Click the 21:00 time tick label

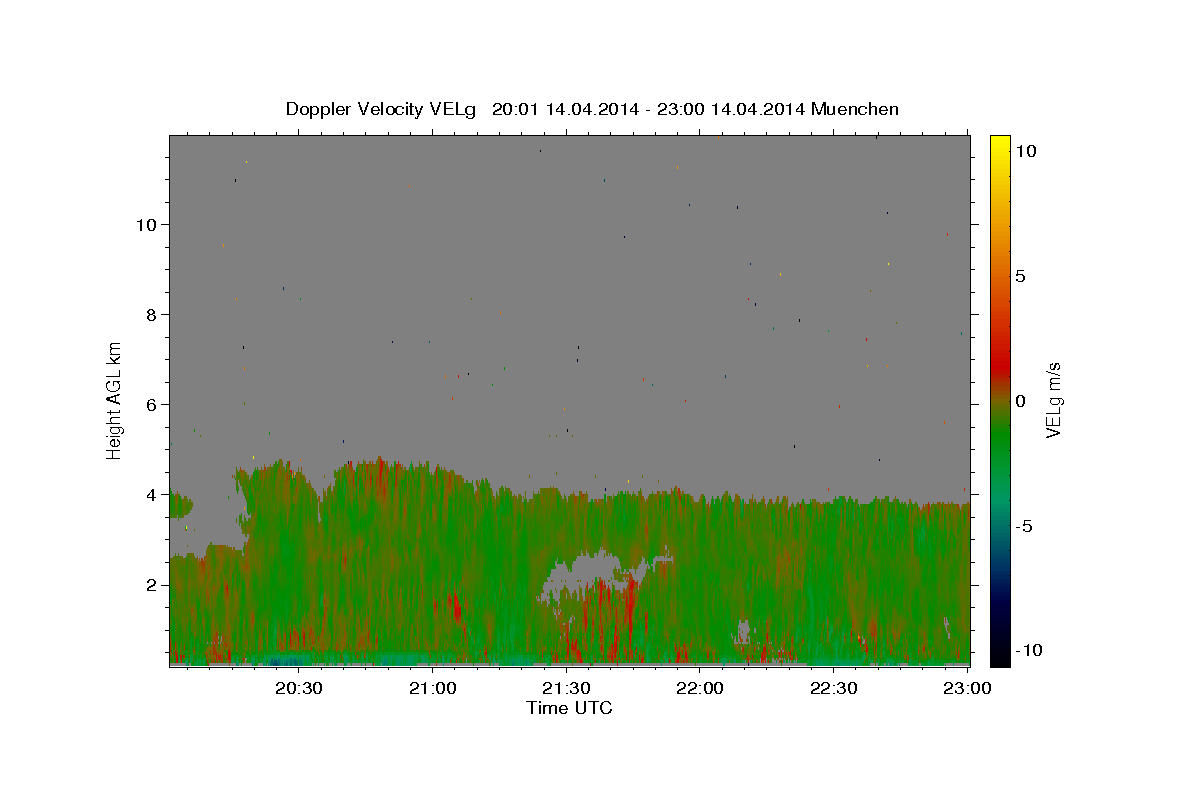(x=433, y=688)
